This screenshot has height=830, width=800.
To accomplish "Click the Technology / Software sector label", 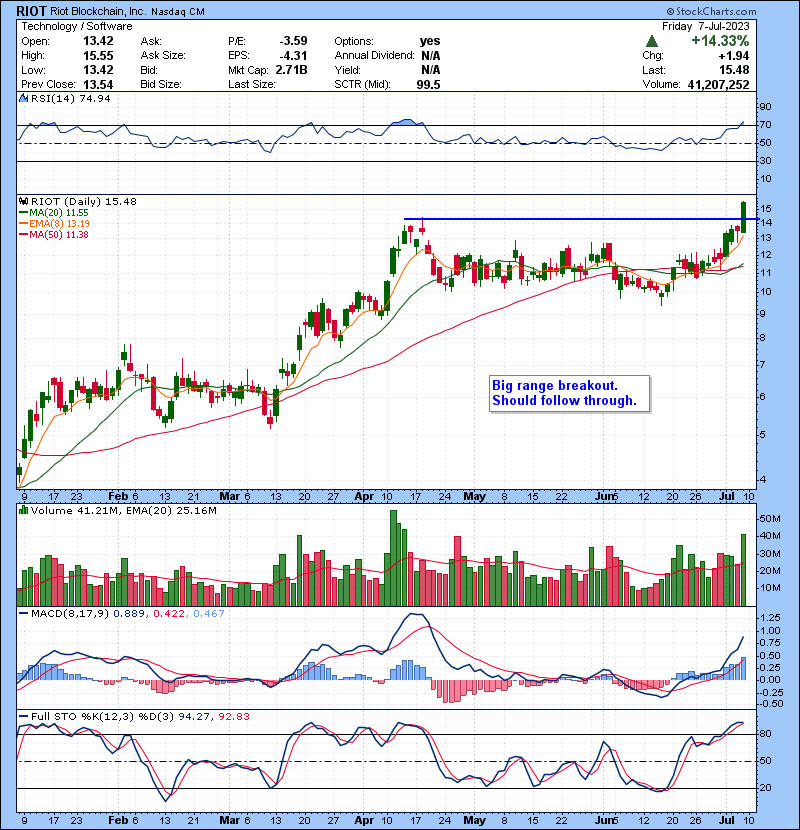I will (x=77, y=26).
